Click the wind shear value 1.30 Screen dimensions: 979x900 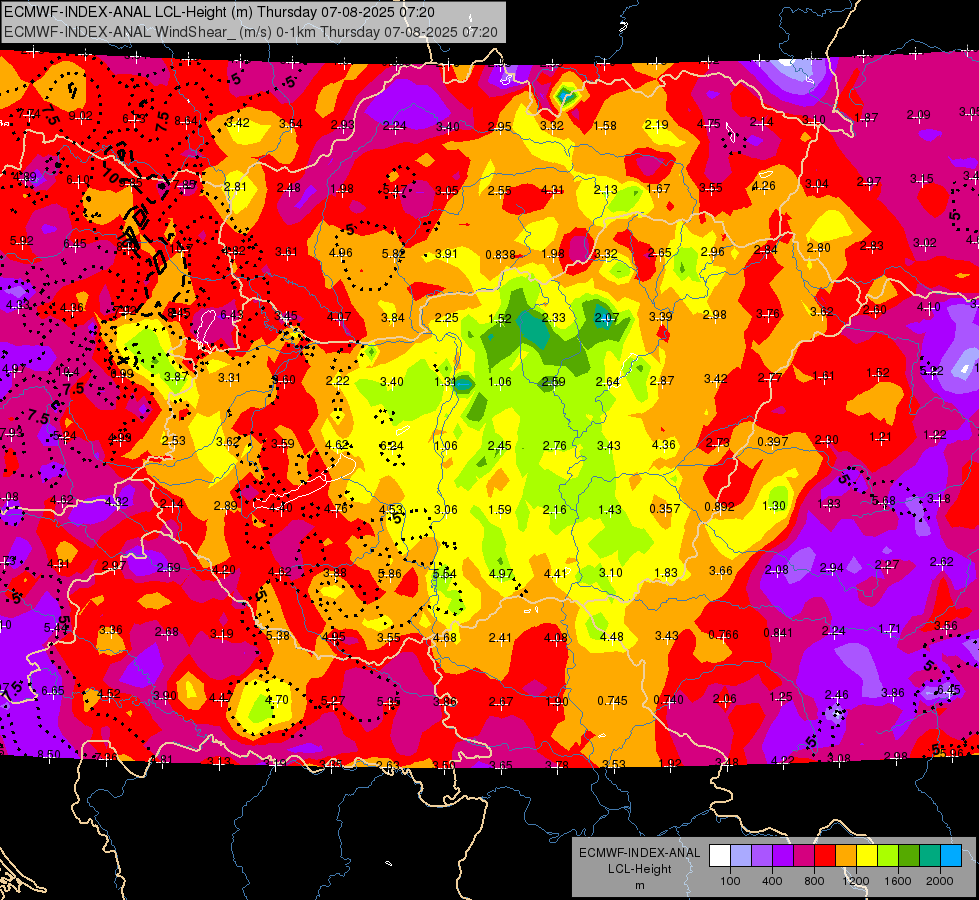[x=774, y=505]
